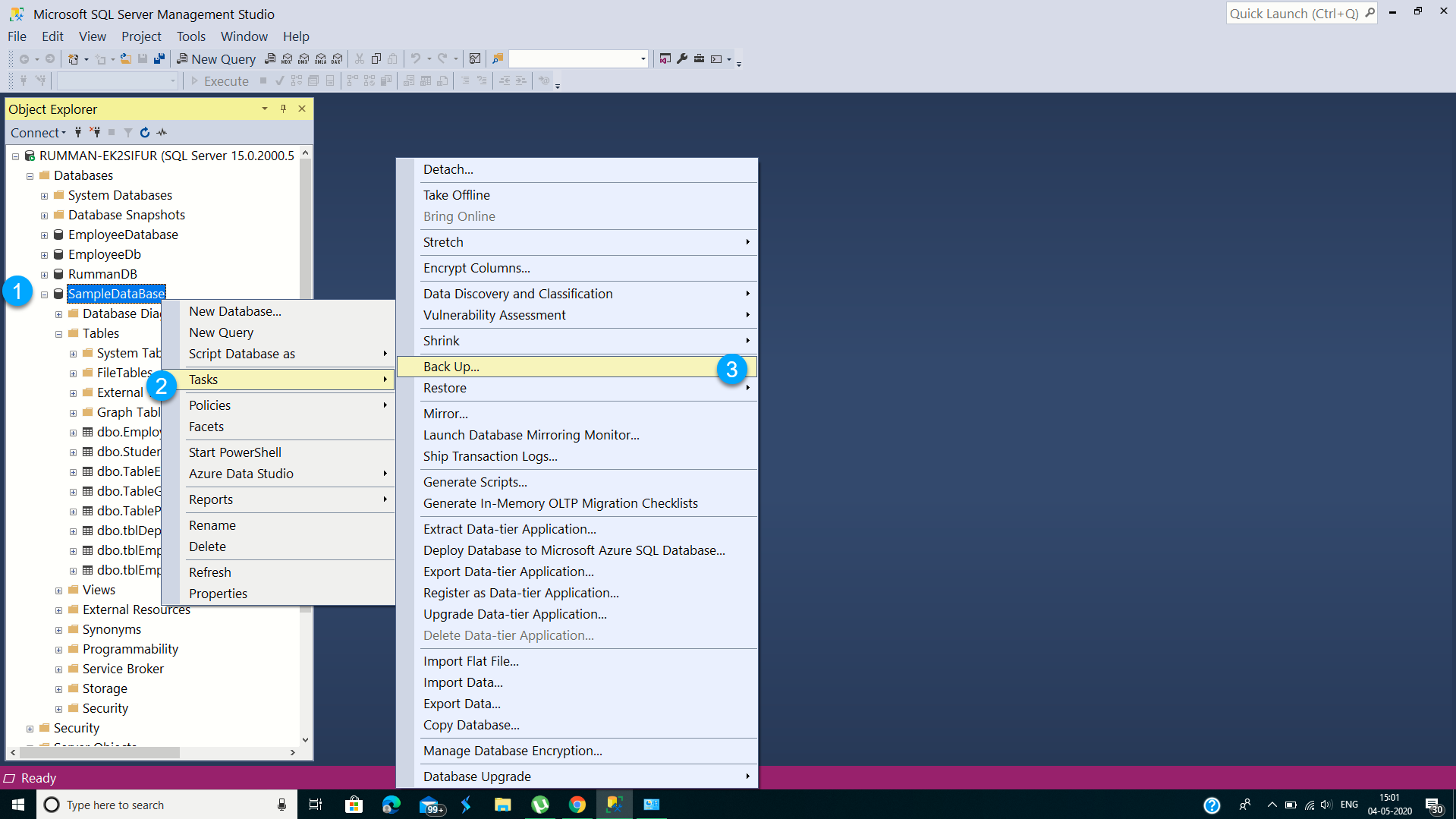
Task: Expand the System Databases folder
Action: pyautogui.click(x=44, y=195)
